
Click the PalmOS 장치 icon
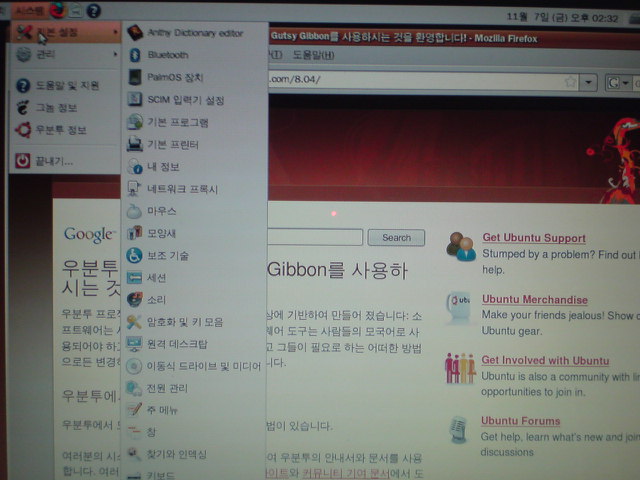coord(135,77)
